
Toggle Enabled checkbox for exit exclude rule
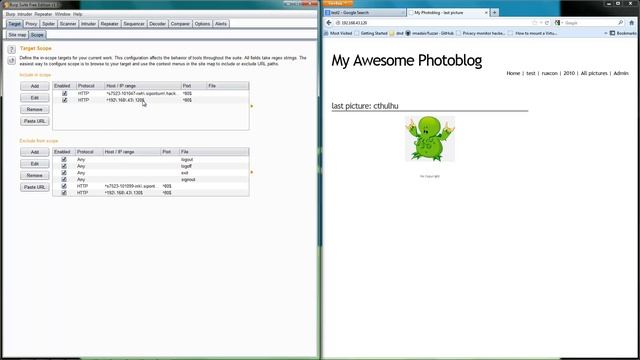pos(64,173)
